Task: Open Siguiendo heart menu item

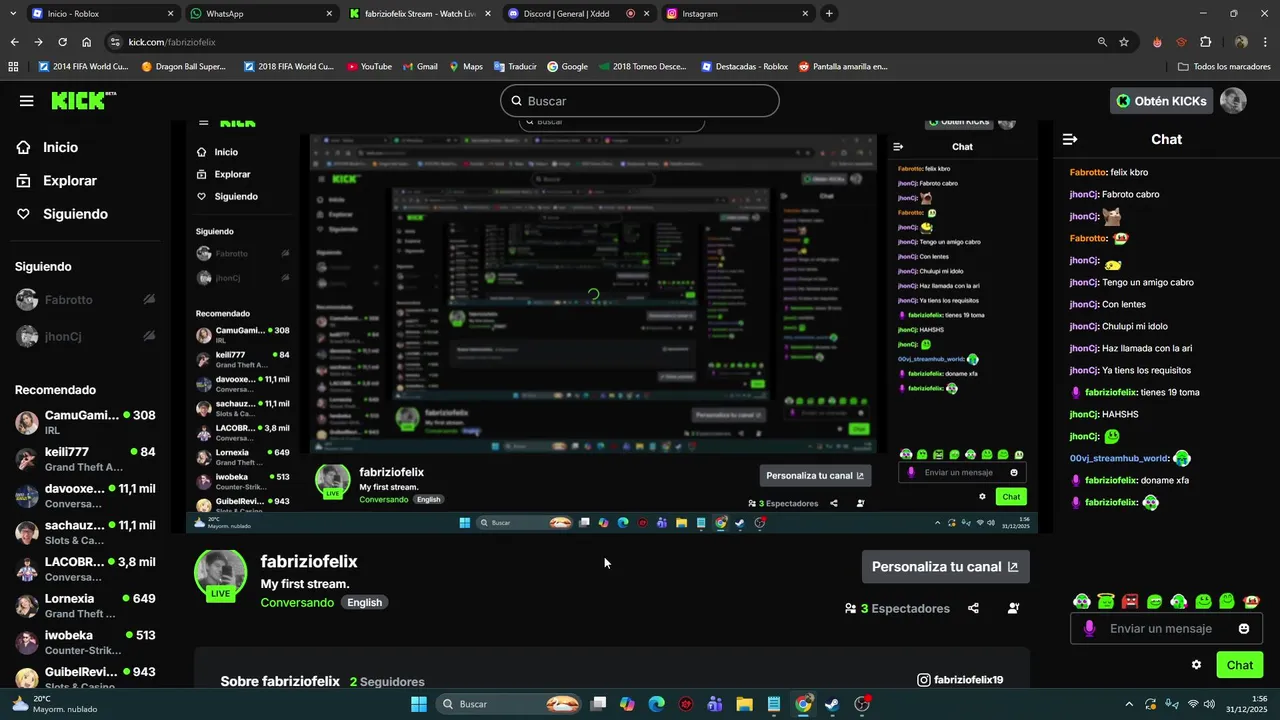Action: pyautogui.click(x=75, y=214)
